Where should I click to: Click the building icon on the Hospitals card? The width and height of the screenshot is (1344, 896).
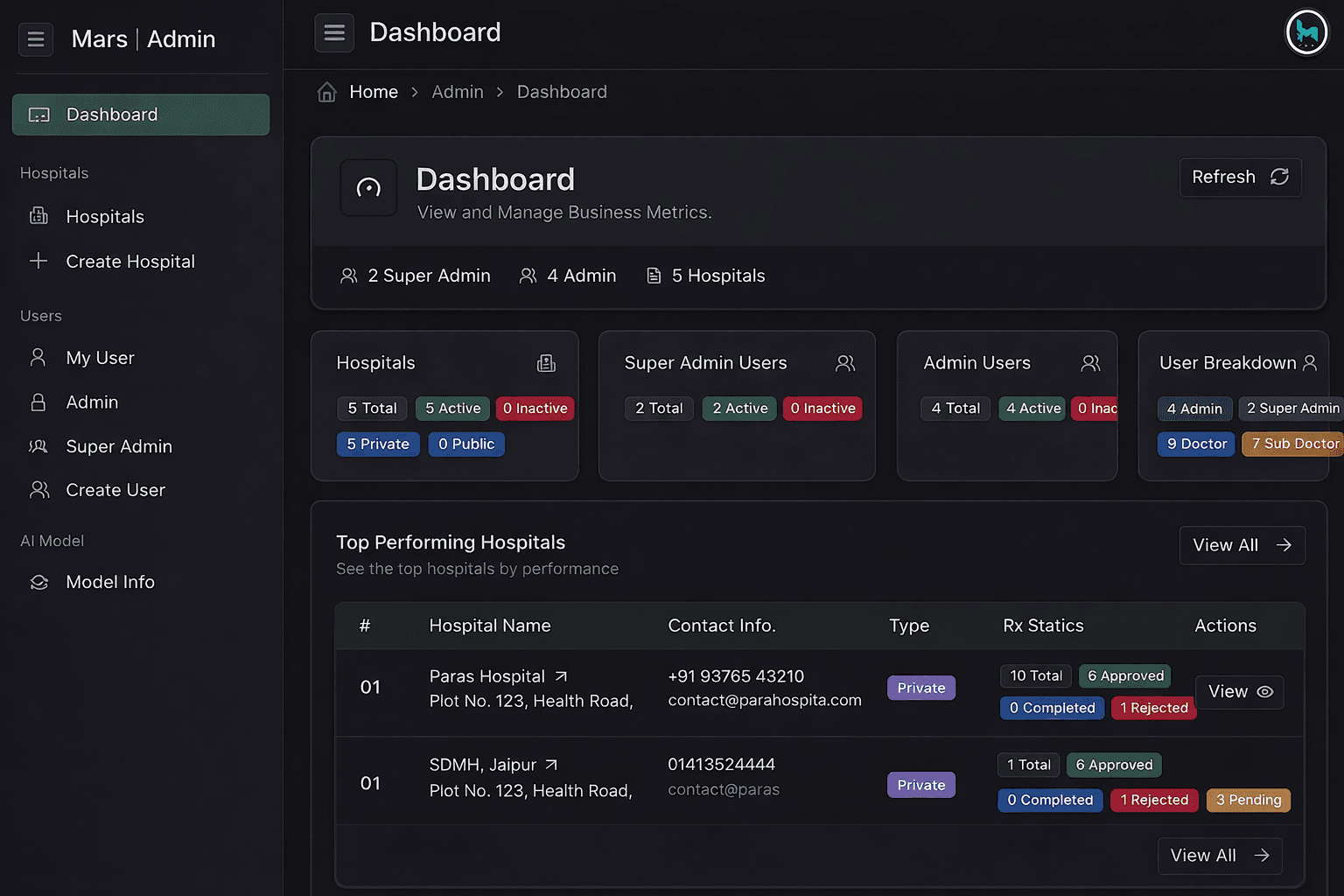546,362
